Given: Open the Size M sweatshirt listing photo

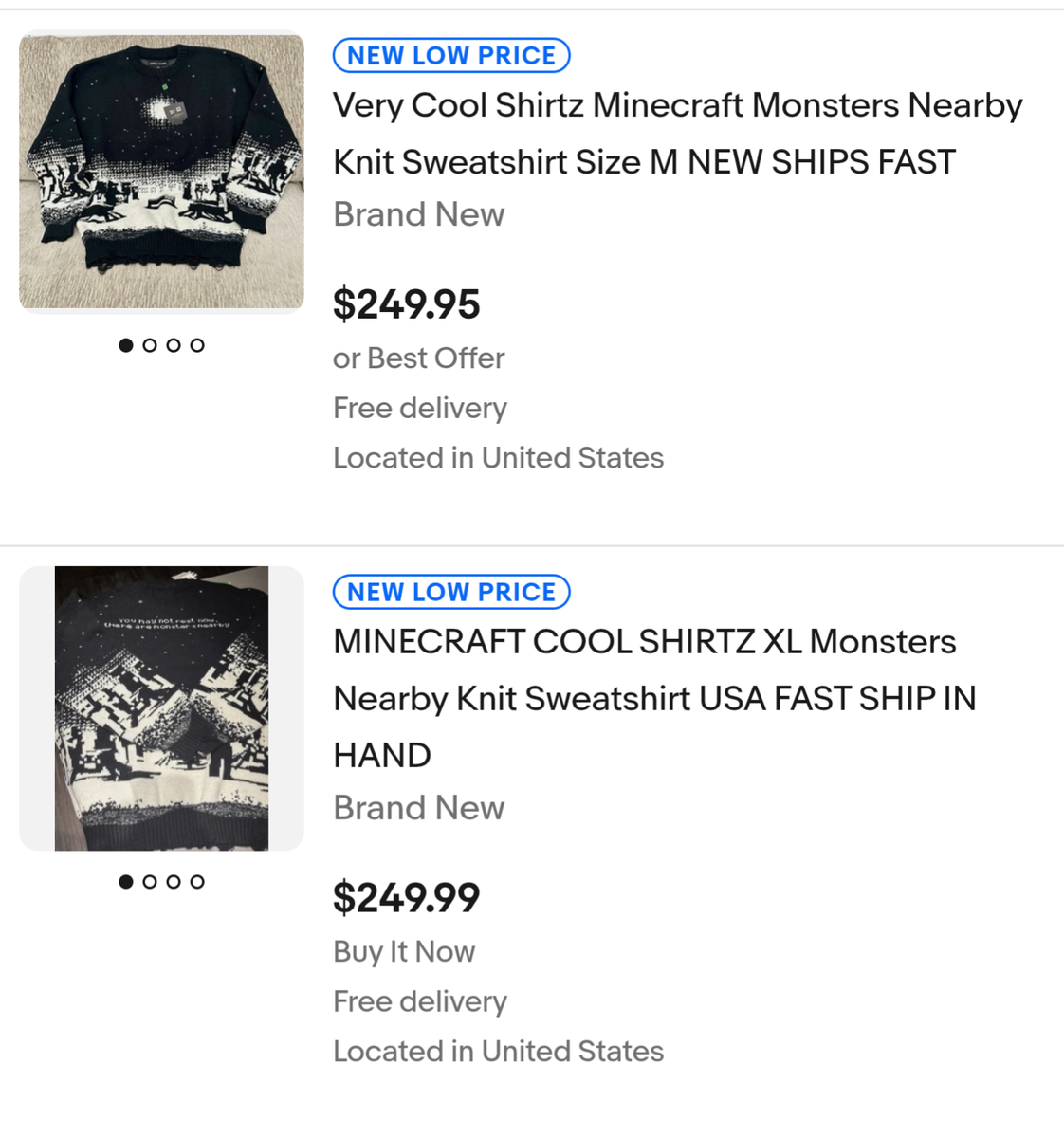Looking at the screenshot, I should (x=161, y=172).
